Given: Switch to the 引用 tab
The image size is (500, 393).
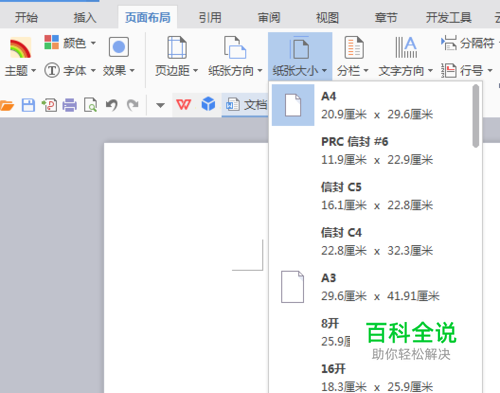Looking at the screenshot, I should click(210, 17).
